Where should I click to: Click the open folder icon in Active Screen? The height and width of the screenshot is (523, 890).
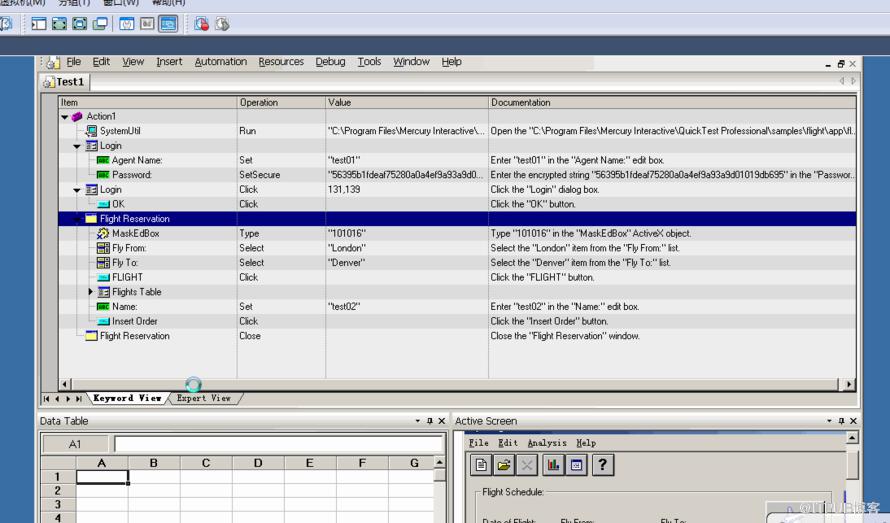(503, 465)
